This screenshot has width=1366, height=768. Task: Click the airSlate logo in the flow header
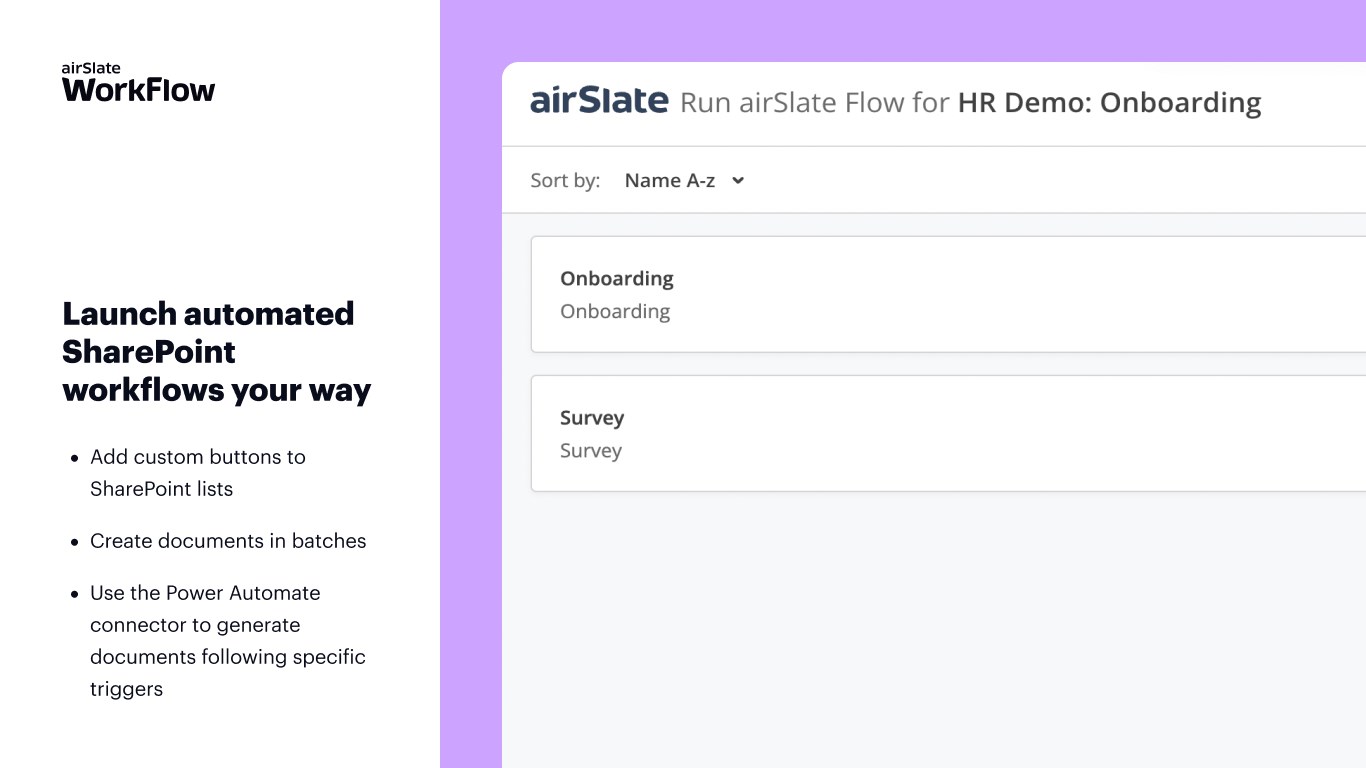tap(599, 101)
